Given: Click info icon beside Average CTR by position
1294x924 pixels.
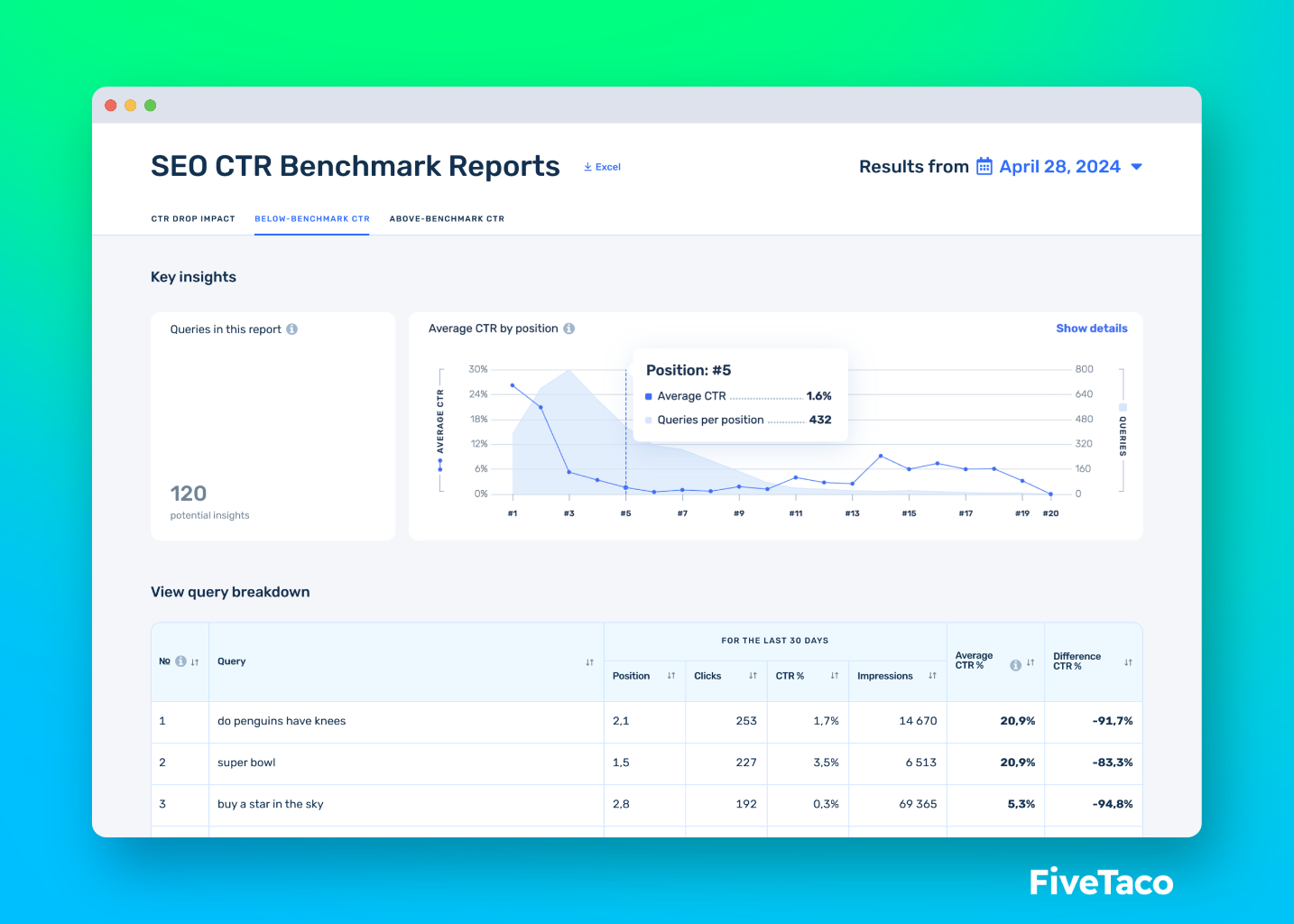Looking at the screenshot, I should tap(569, 328).
